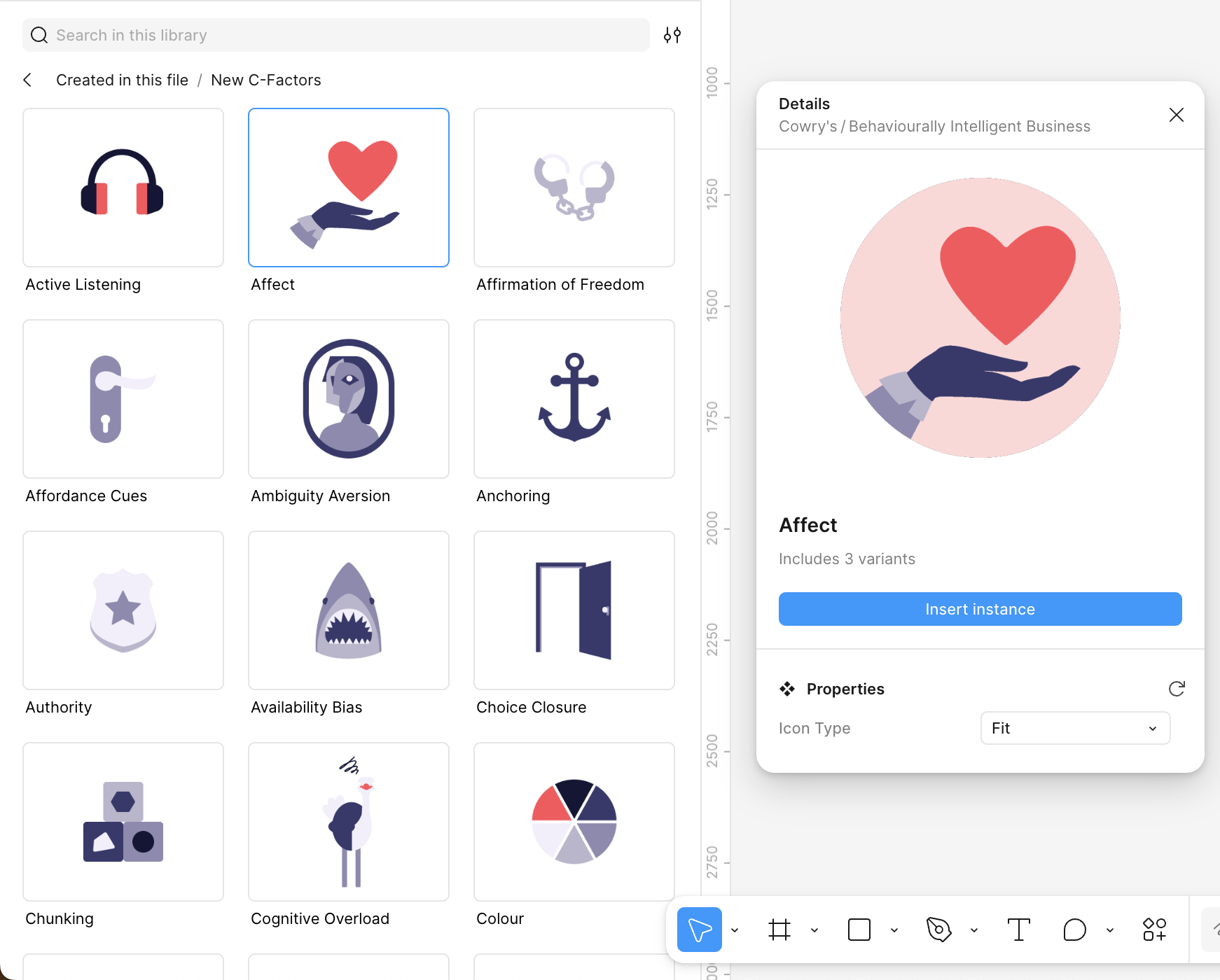
Task: Select the Affect heart-in-hand component
Action: pos(349,188)
